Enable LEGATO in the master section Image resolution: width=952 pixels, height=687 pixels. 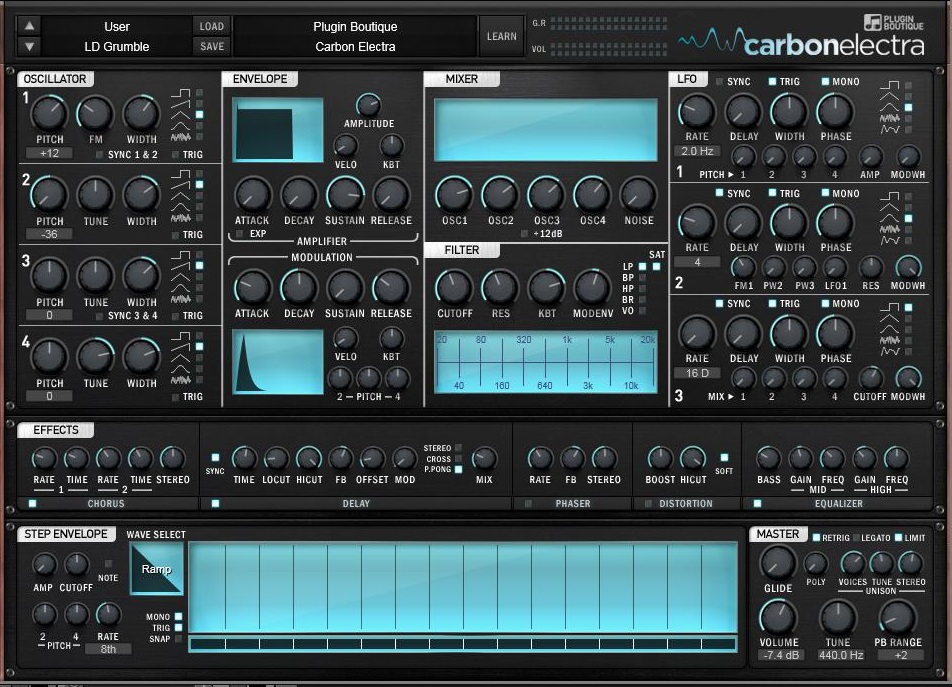(856, 538)
